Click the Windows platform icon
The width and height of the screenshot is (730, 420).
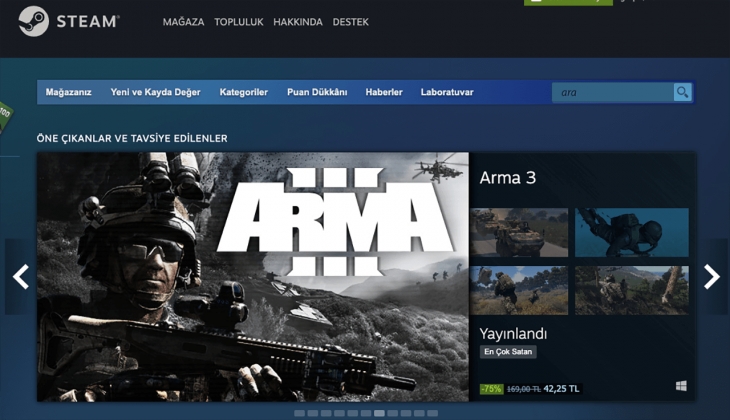681,386
